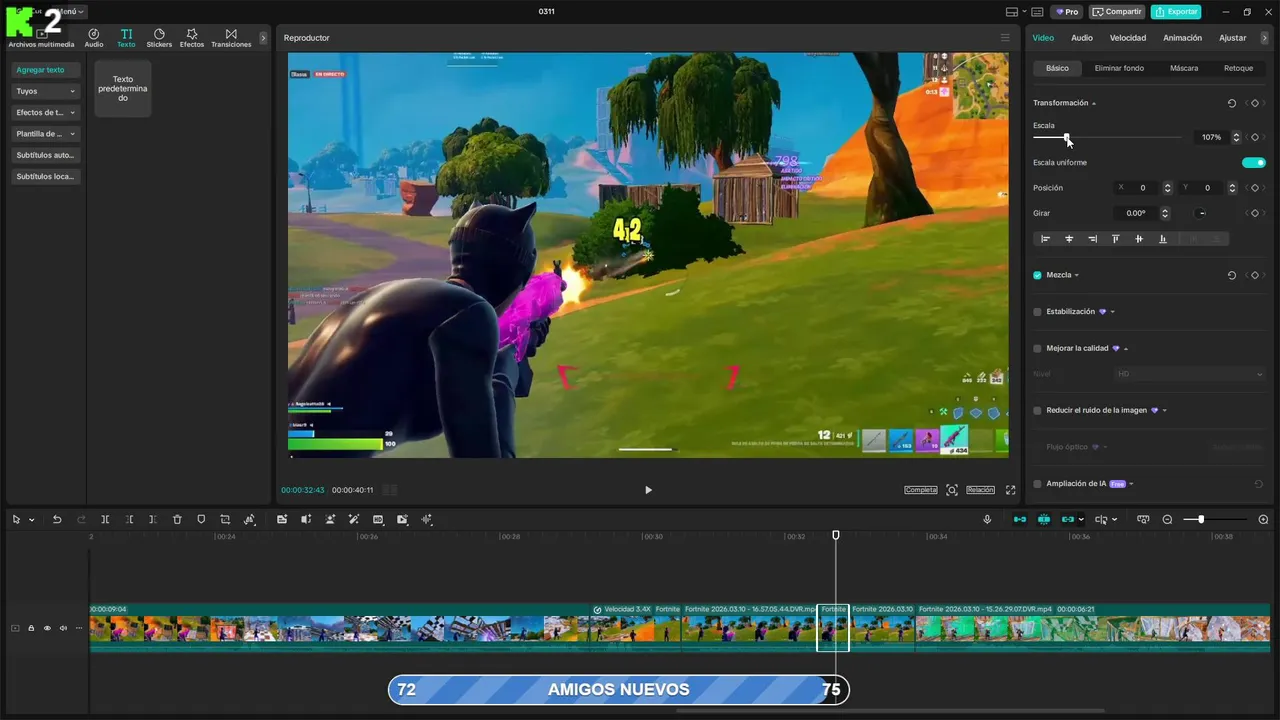The height and width of the screenshot is (720, 1280).
Task: Click the Exportar button
Action: 1176,12
